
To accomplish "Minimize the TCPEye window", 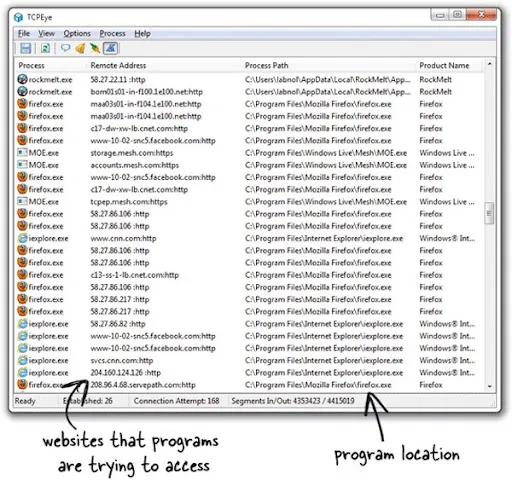I will tap(440, 15).
